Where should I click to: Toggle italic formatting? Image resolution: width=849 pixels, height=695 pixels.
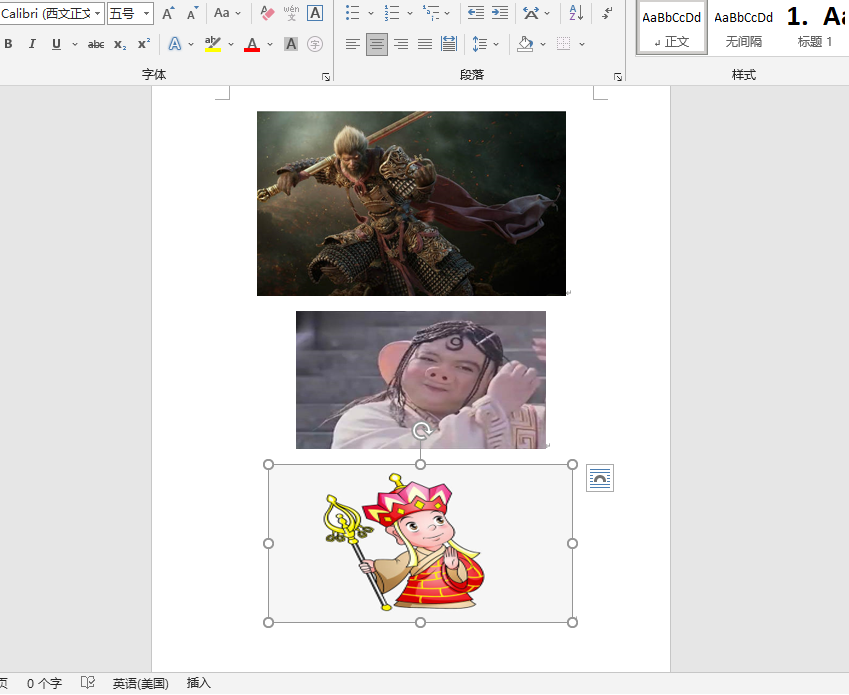click(x=32, y=44)
